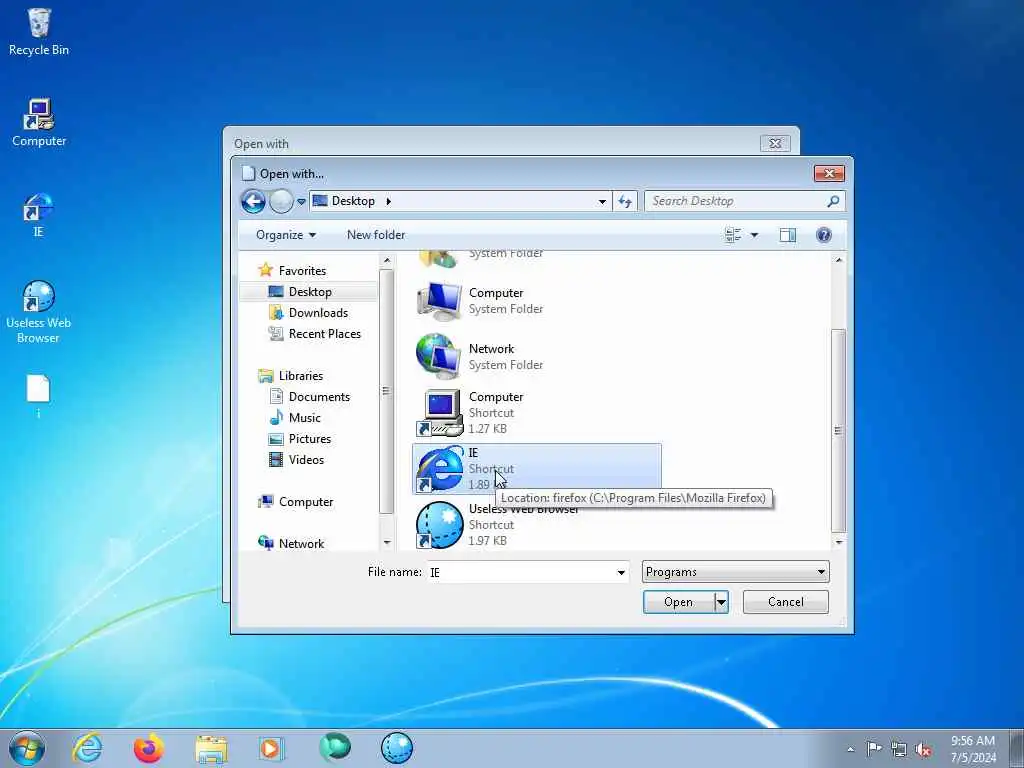Viewport: 1024px width, 768px height.
Task: Select Computer System Folder in file list
Action: click(537, 300)
